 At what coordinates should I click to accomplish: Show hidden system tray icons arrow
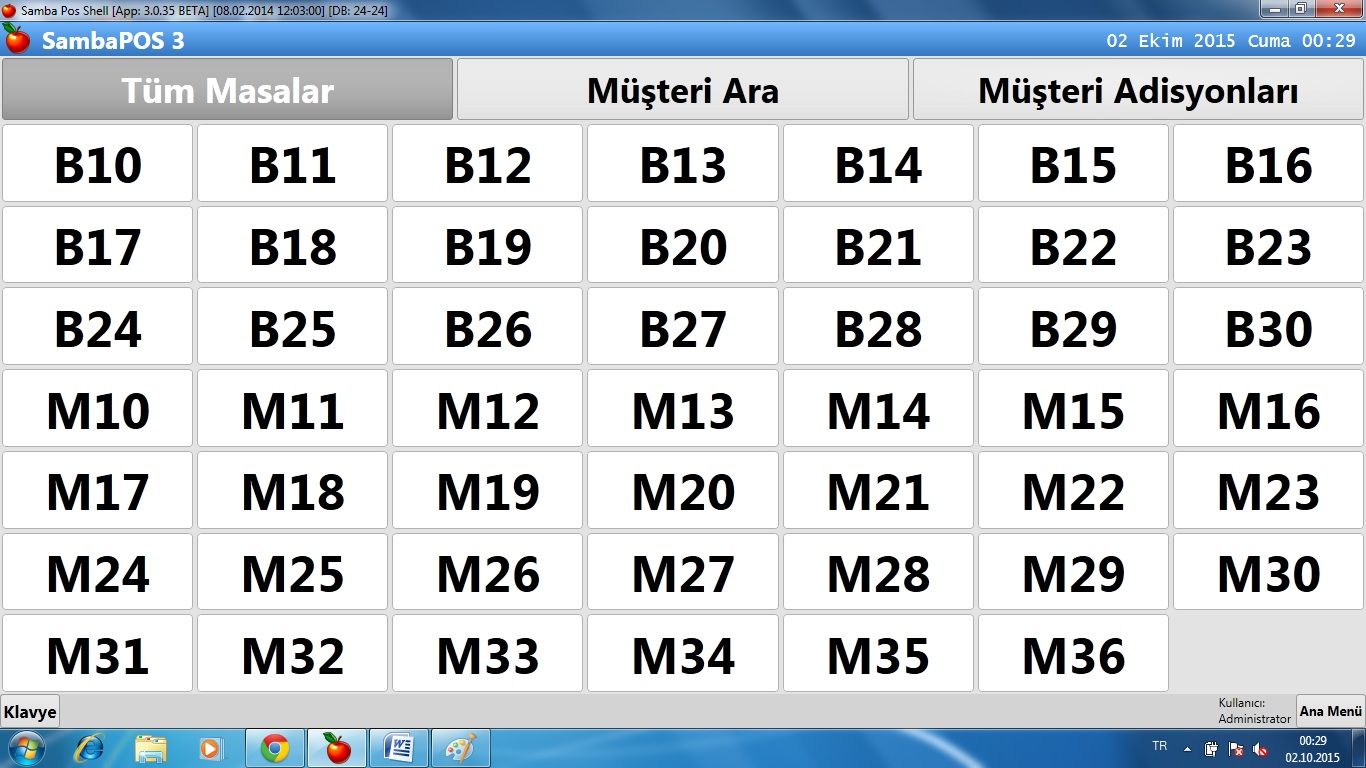(1187, 748)
